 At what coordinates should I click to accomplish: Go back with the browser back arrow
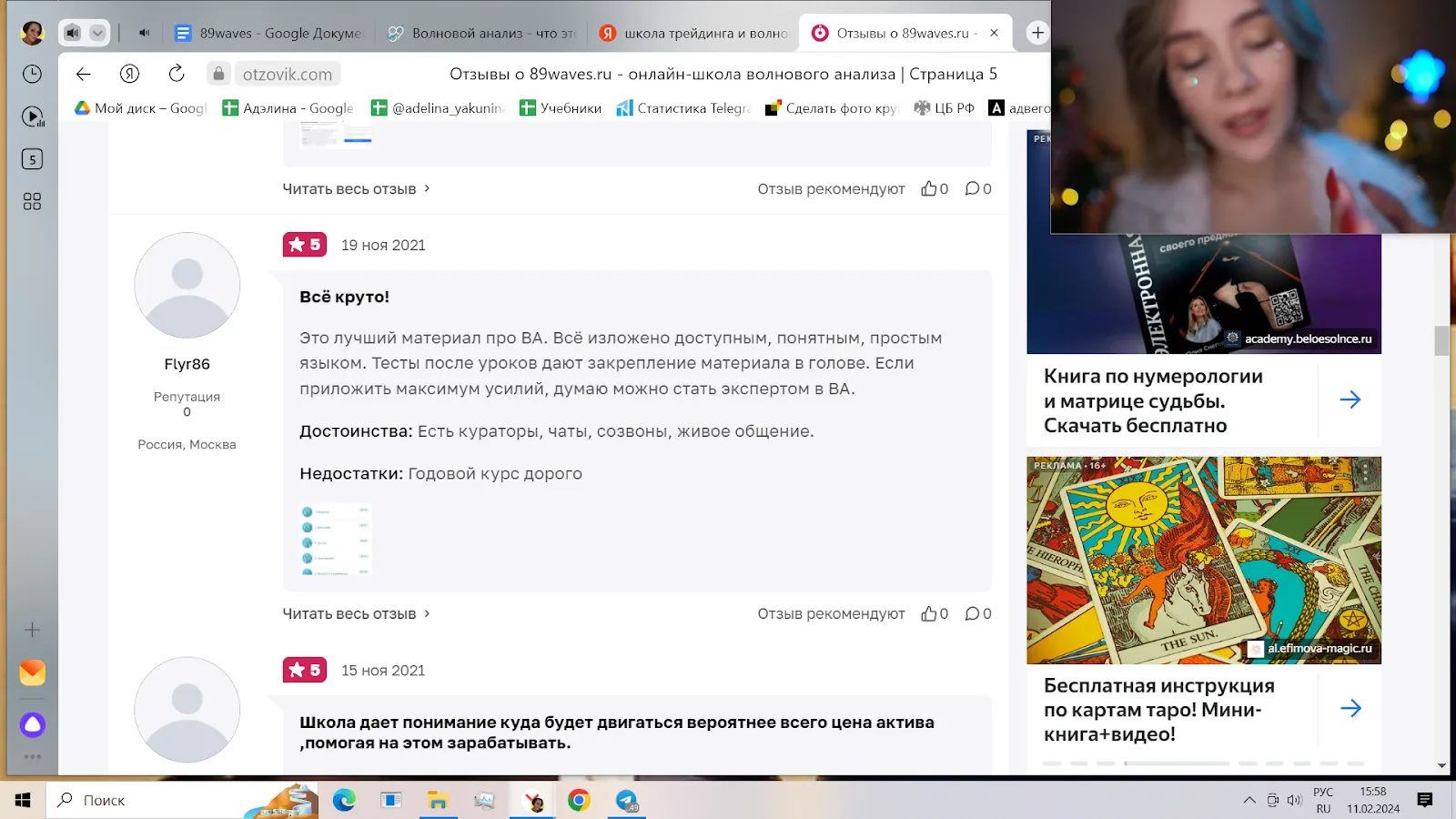point(83,74)
